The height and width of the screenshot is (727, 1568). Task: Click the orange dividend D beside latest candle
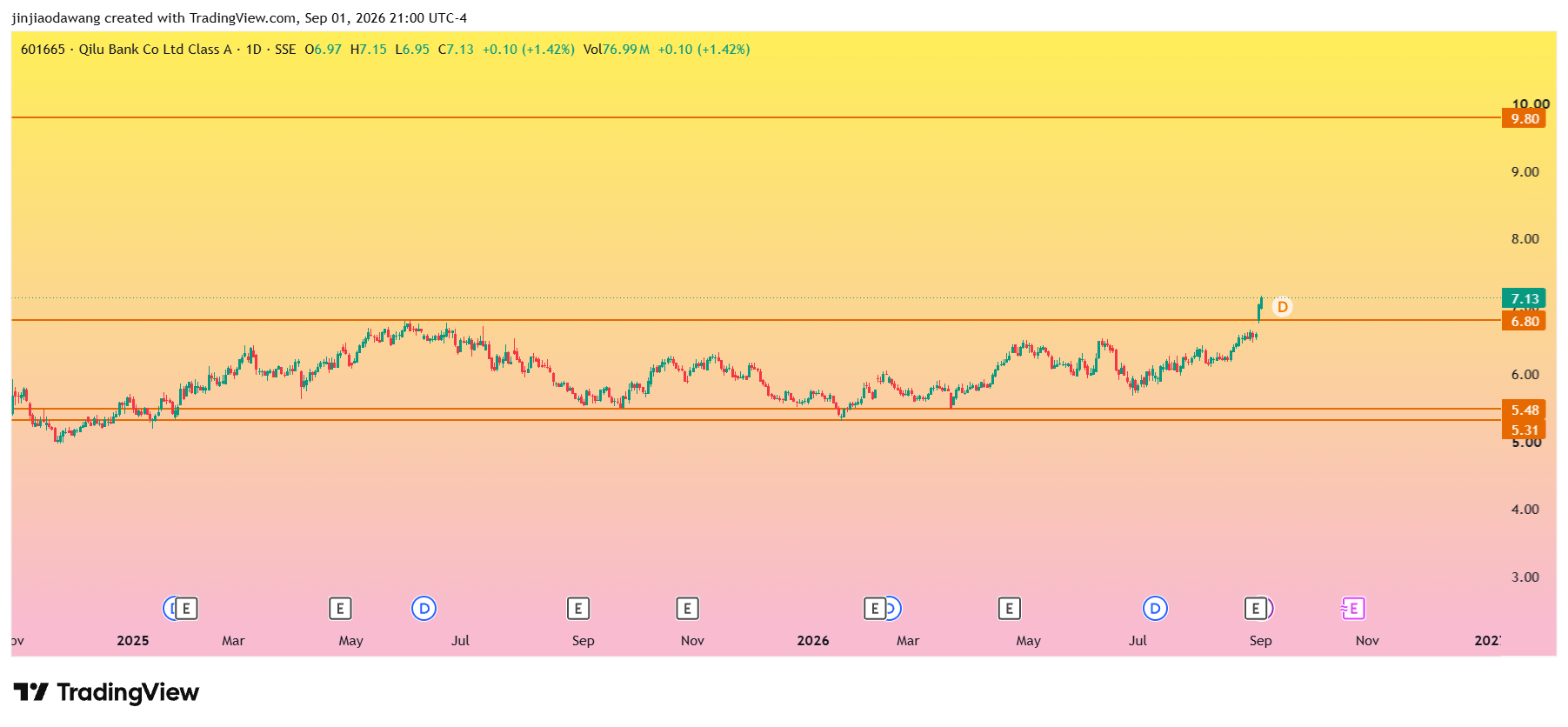(1282, 307)
